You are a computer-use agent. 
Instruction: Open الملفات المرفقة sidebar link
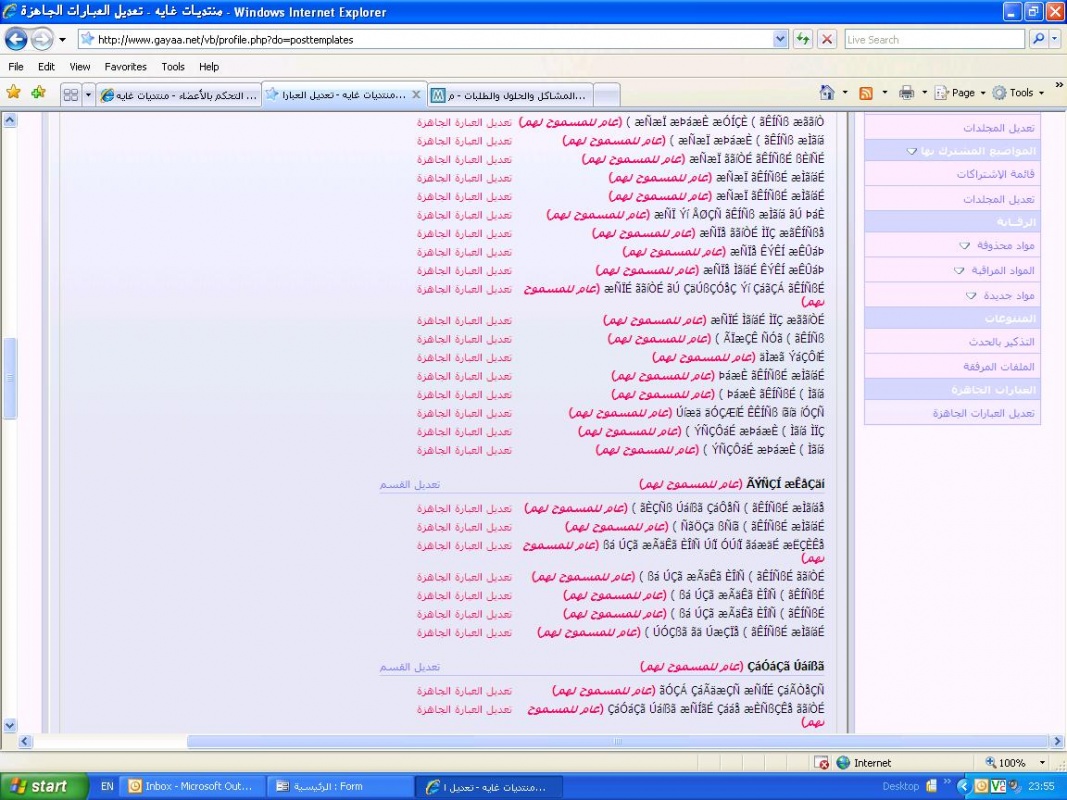click(998, 366)
